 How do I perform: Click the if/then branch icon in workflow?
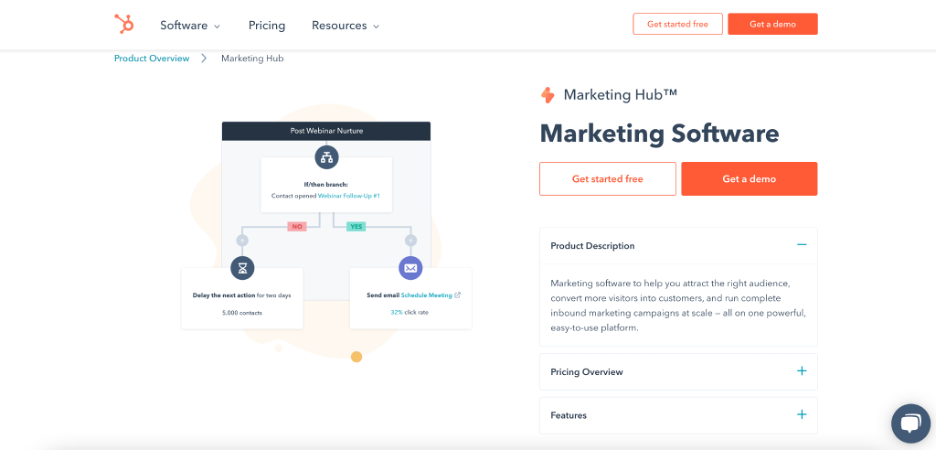(x=327, y=158)
